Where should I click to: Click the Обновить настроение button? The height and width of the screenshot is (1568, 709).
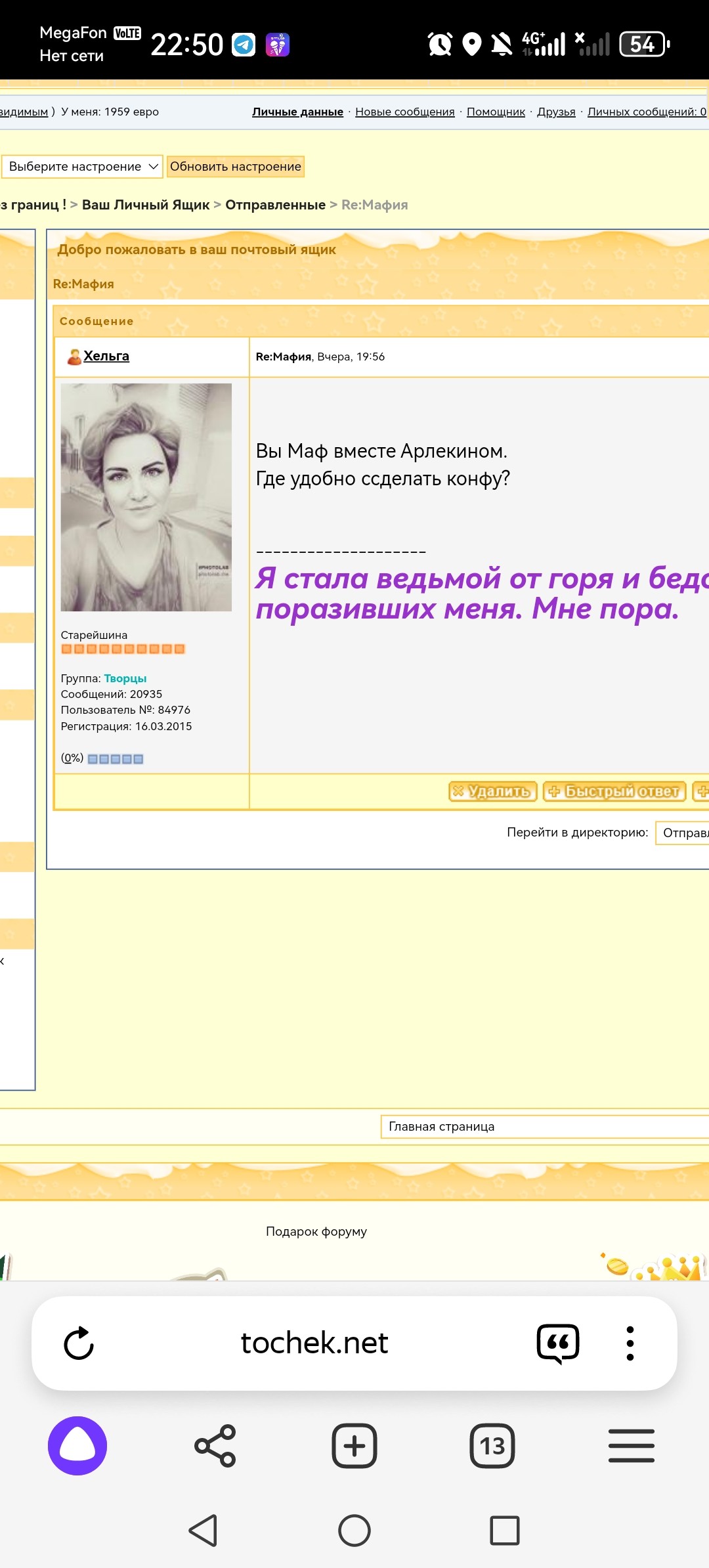point(236,166)
